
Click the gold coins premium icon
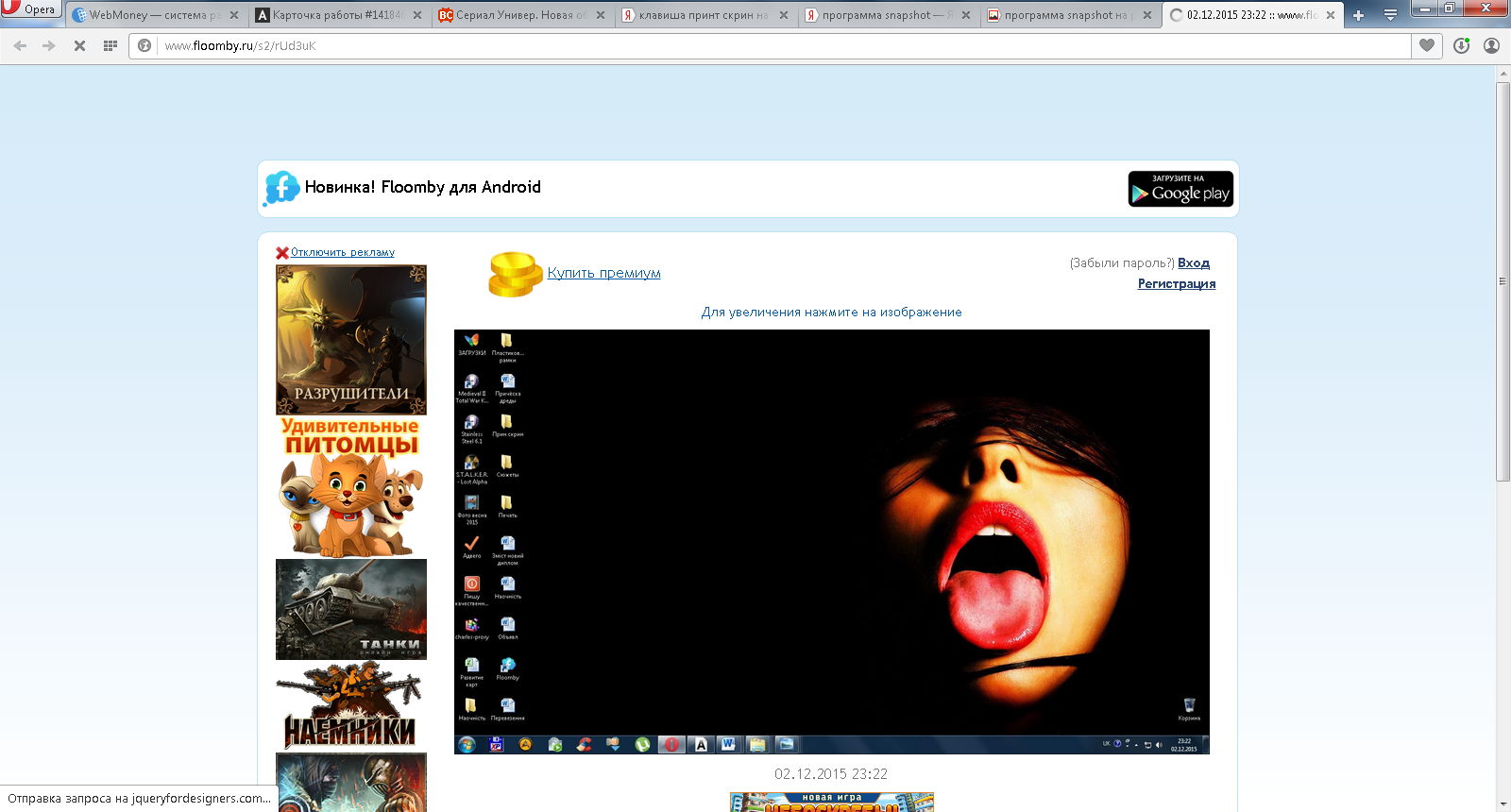(515, 274)
